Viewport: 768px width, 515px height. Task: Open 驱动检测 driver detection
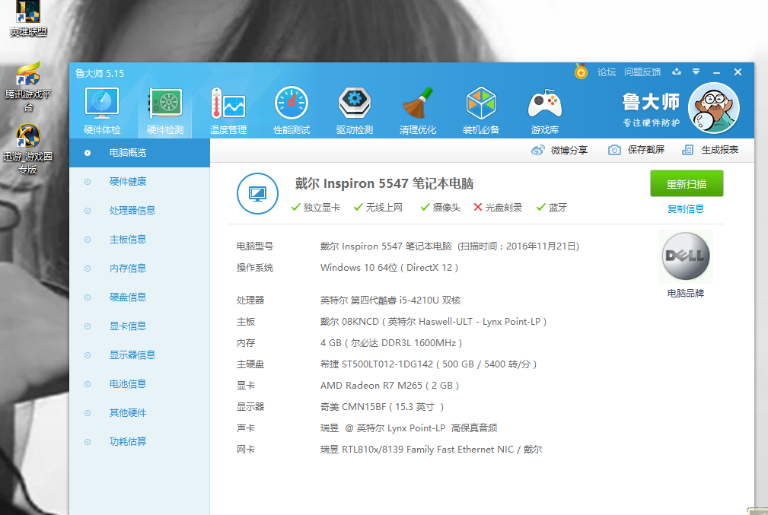tap(355, 111)
